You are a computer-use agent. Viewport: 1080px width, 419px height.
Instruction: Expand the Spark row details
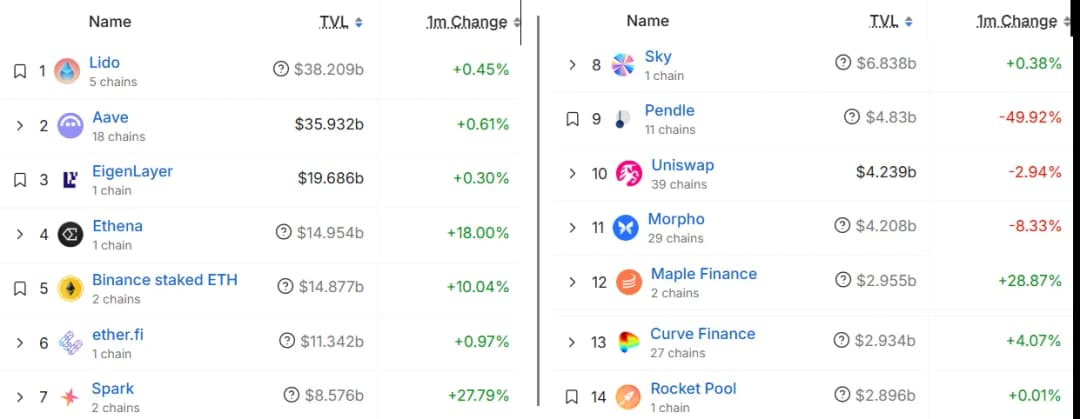tap(19, 397)
